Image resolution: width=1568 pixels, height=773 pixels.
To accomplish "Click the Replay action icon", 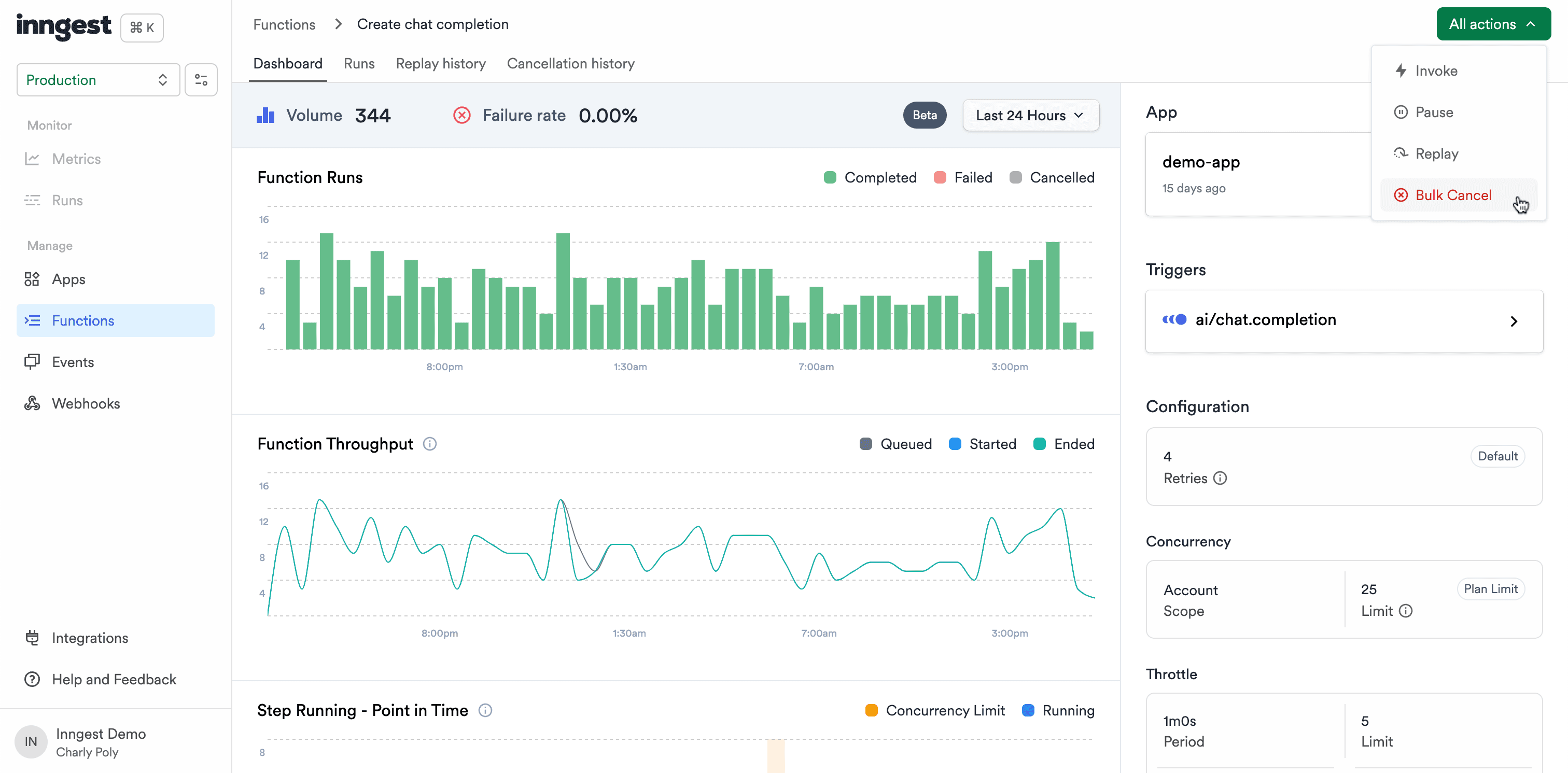I will (1400, 153).
